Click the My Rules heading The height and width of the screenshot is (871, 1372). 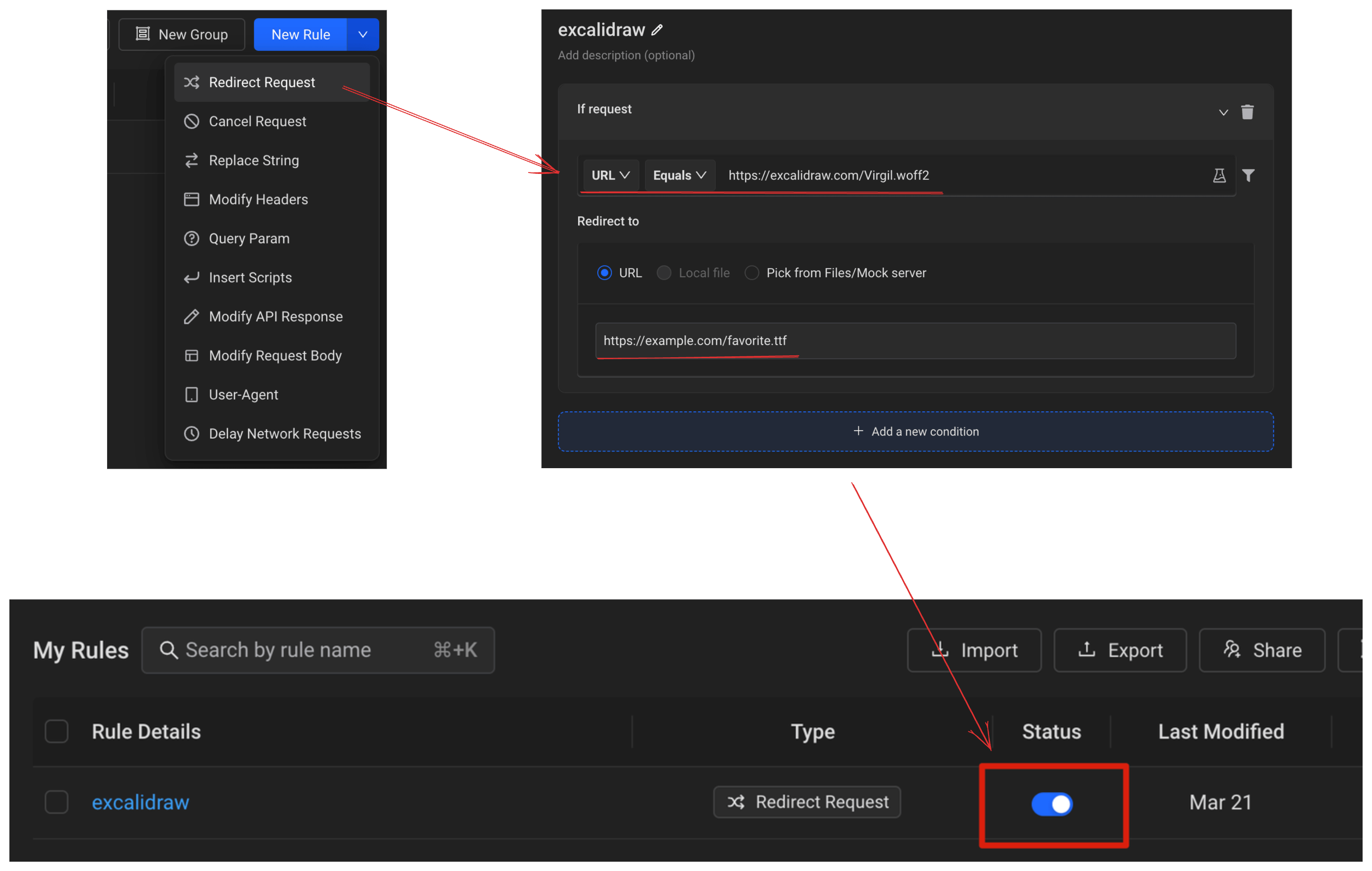tap(81, 651)
